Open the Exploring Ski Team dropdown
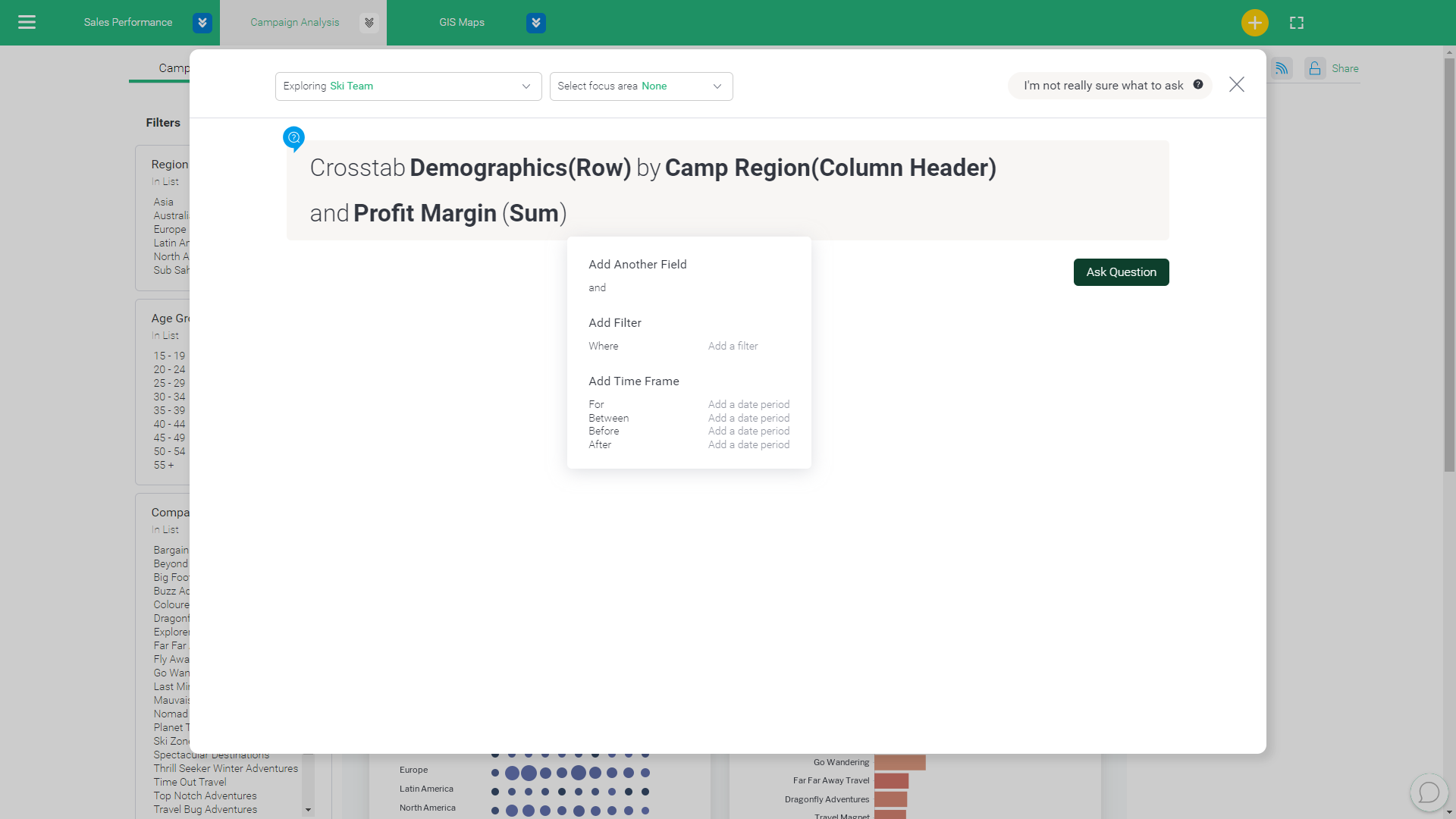The height and width of the screenshot is (819, 1456). tap(408, 86)
